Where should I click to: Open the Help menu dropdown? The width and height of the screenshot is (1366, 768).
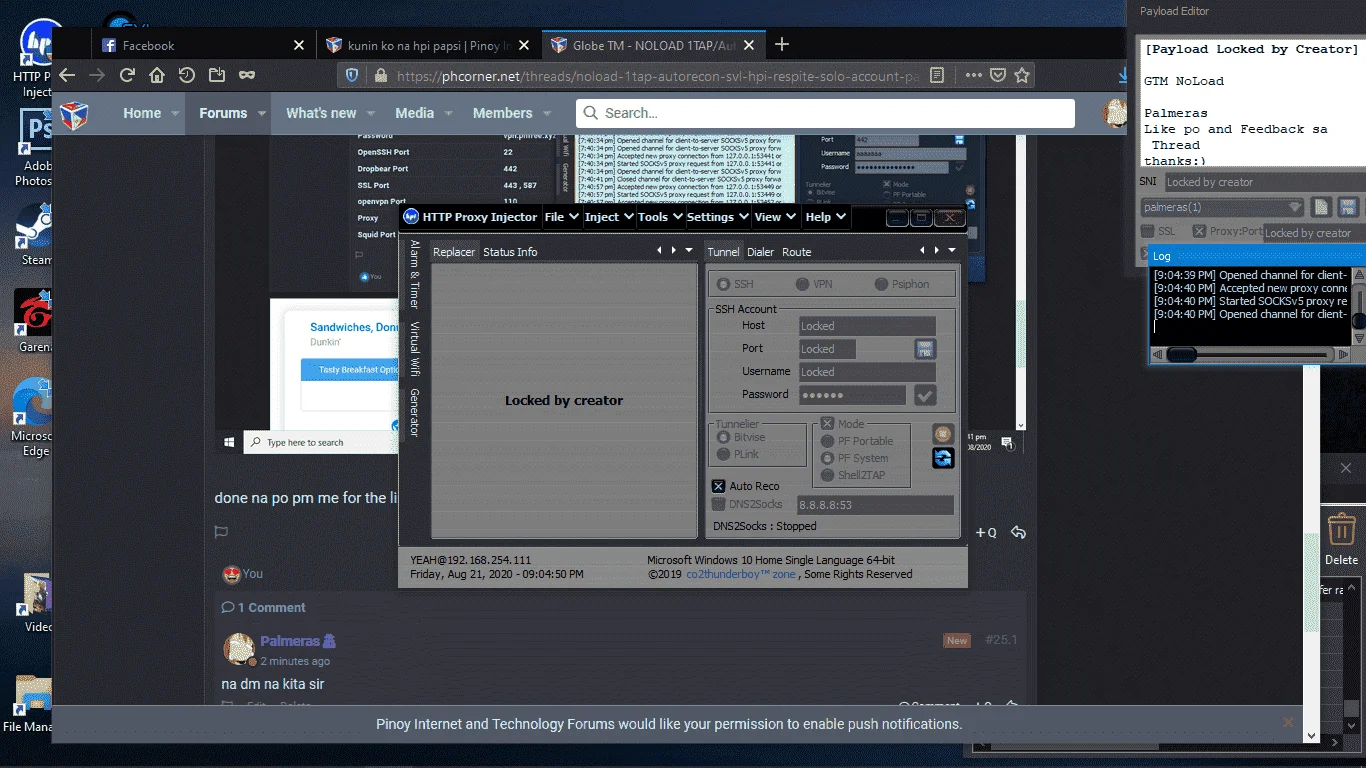click(x=825, y=217)
